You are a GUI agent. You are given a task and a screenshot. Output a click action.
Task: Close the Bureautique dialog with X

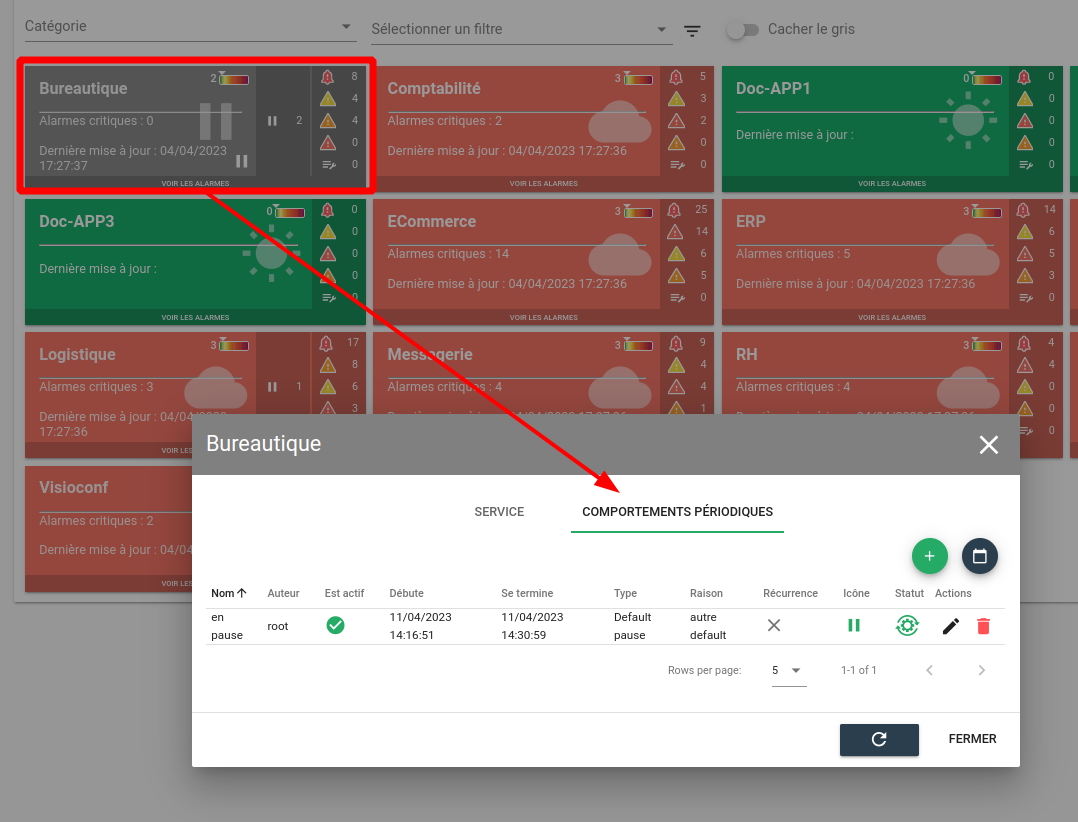[988, 445]
